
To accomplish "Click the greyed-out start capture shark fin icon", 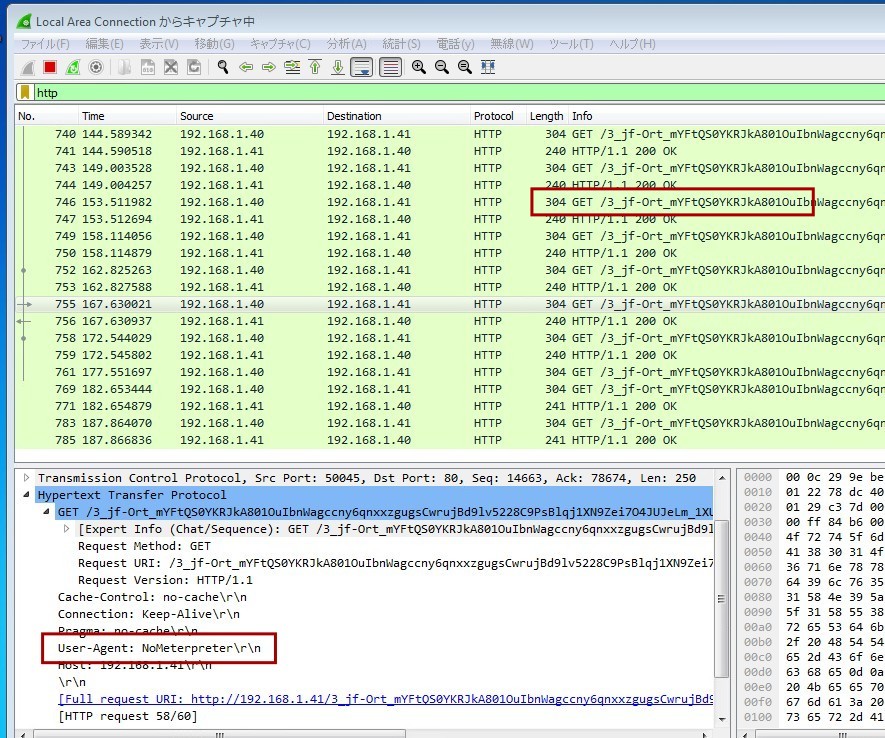I will tap(27, 68).
